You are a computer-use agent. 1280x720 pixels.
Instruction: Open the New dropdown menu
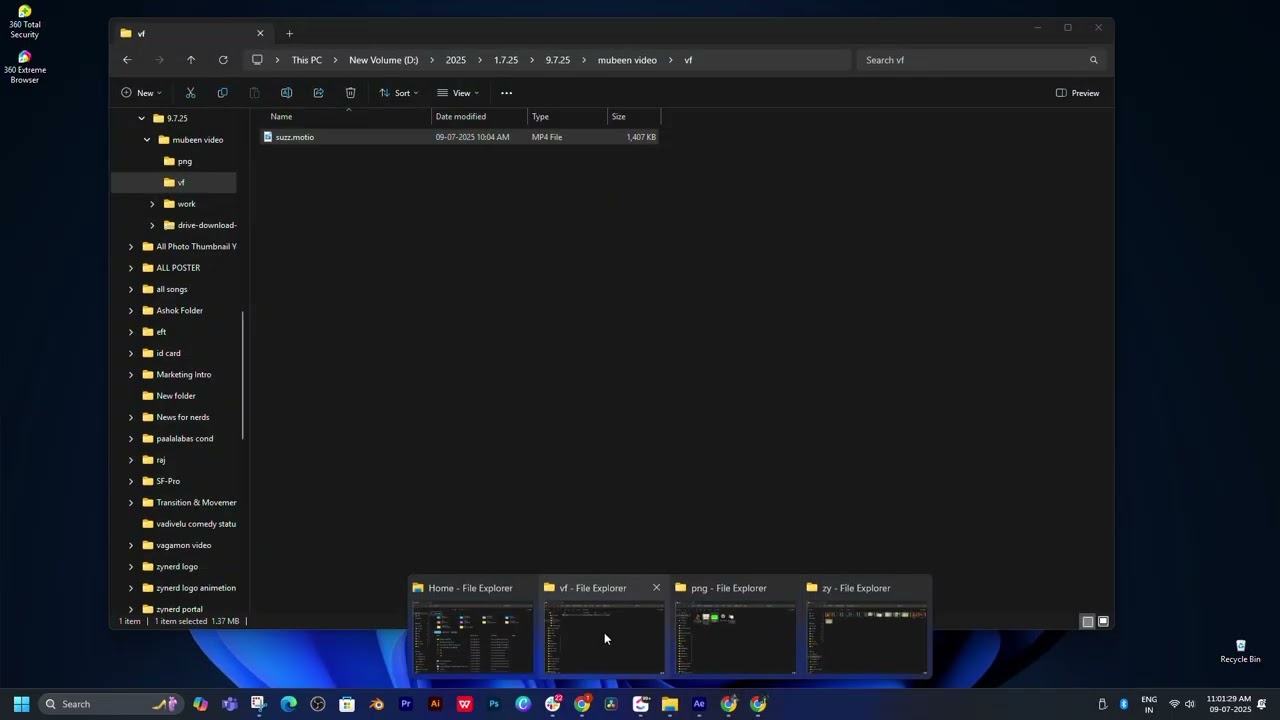coord(141,93)
